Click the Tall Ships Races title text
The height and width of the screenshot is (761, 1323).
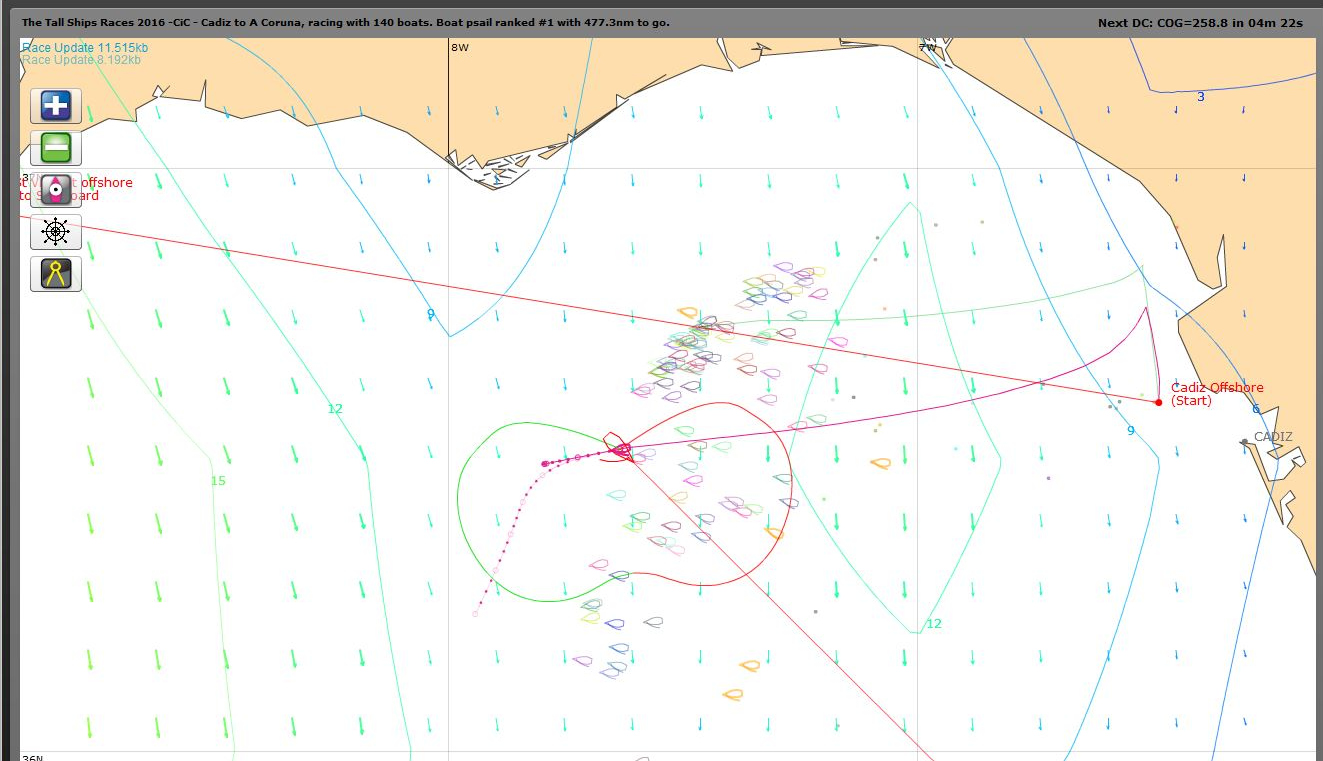[346, 22]
